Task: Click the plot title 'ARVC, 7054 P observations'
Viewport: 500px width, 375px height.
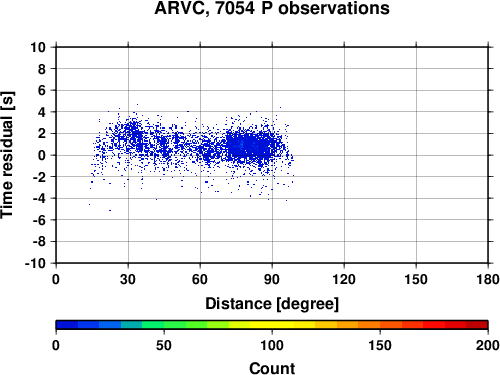Action: click(x=272, y=8)
